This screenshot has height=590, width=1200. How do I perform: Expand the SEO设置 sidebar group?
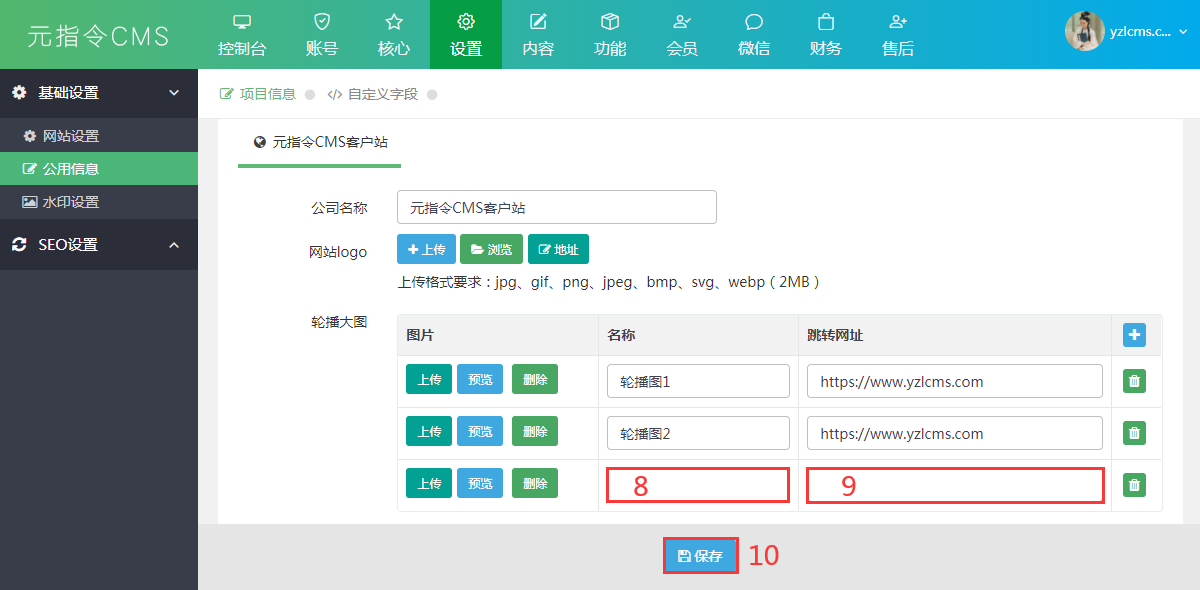99,245
